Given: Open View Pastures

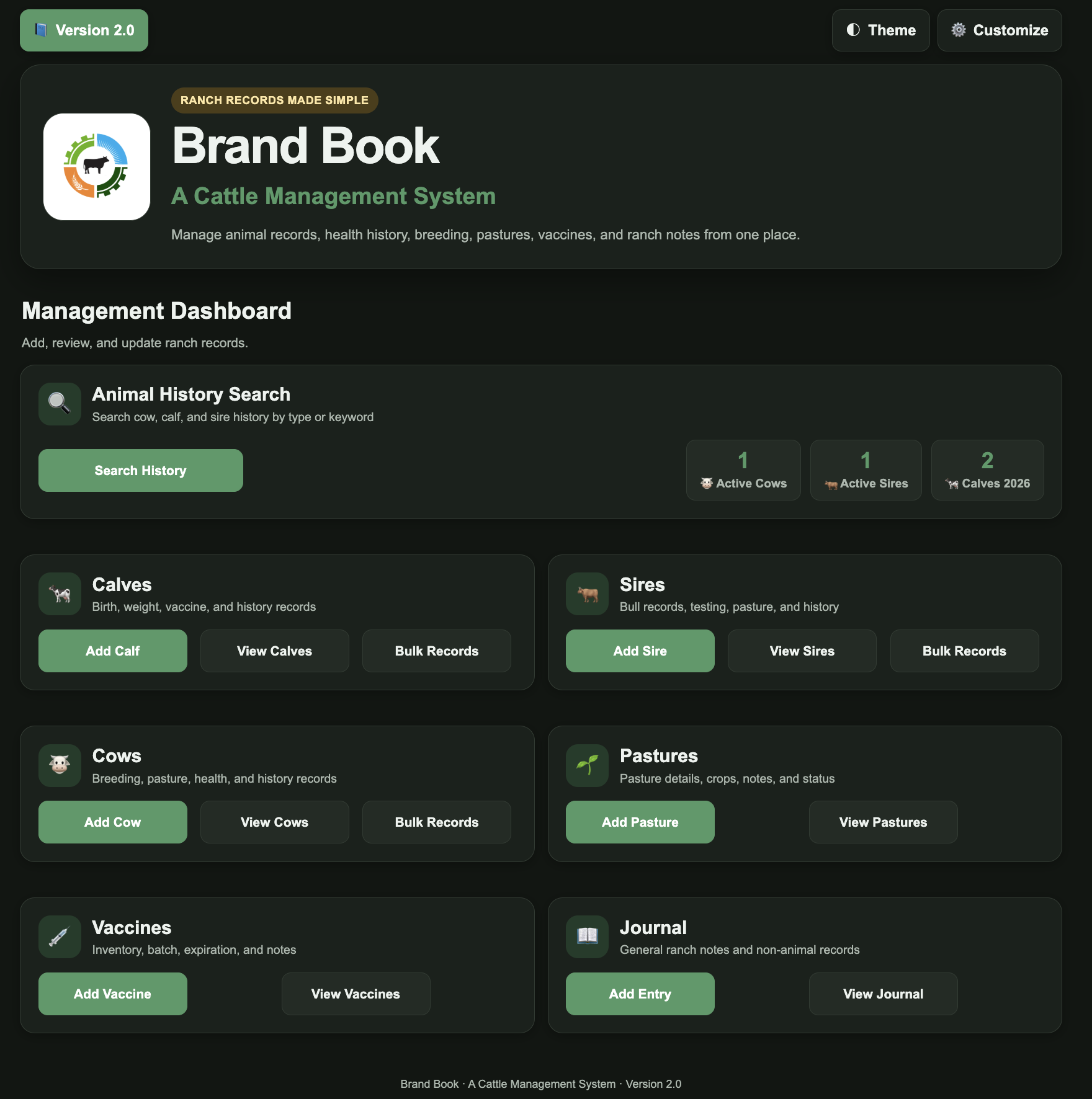Looking at the screenshot, I should [x=884, y=822].
